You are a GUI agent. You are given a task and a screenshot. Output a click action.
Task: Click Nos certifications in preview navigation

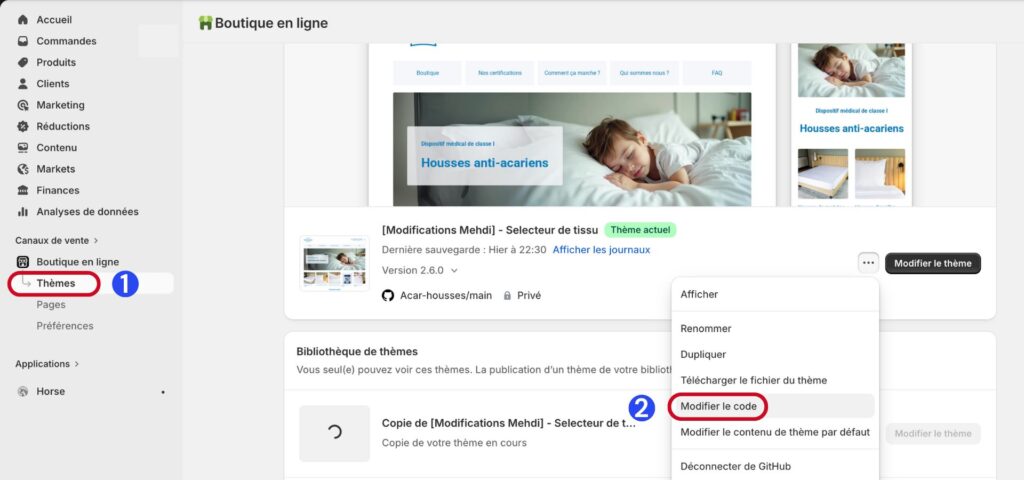[x=500, y=73]
